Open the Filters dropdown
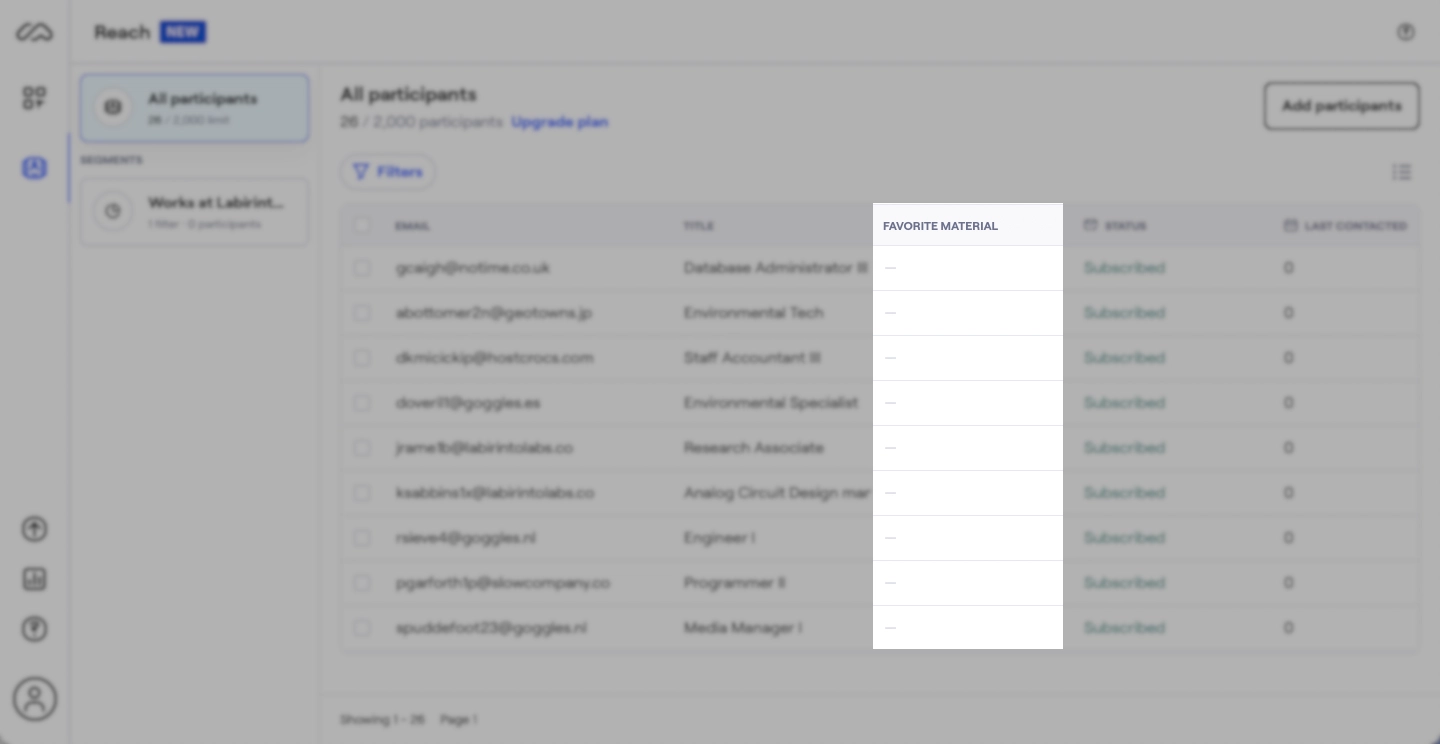1440x744 pixels. [388, 172]
